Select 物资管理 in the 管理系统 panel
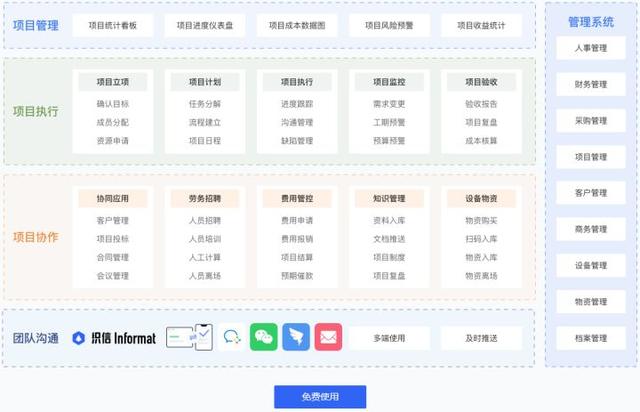Screen dimensions: 640x412 click(591, 302)
